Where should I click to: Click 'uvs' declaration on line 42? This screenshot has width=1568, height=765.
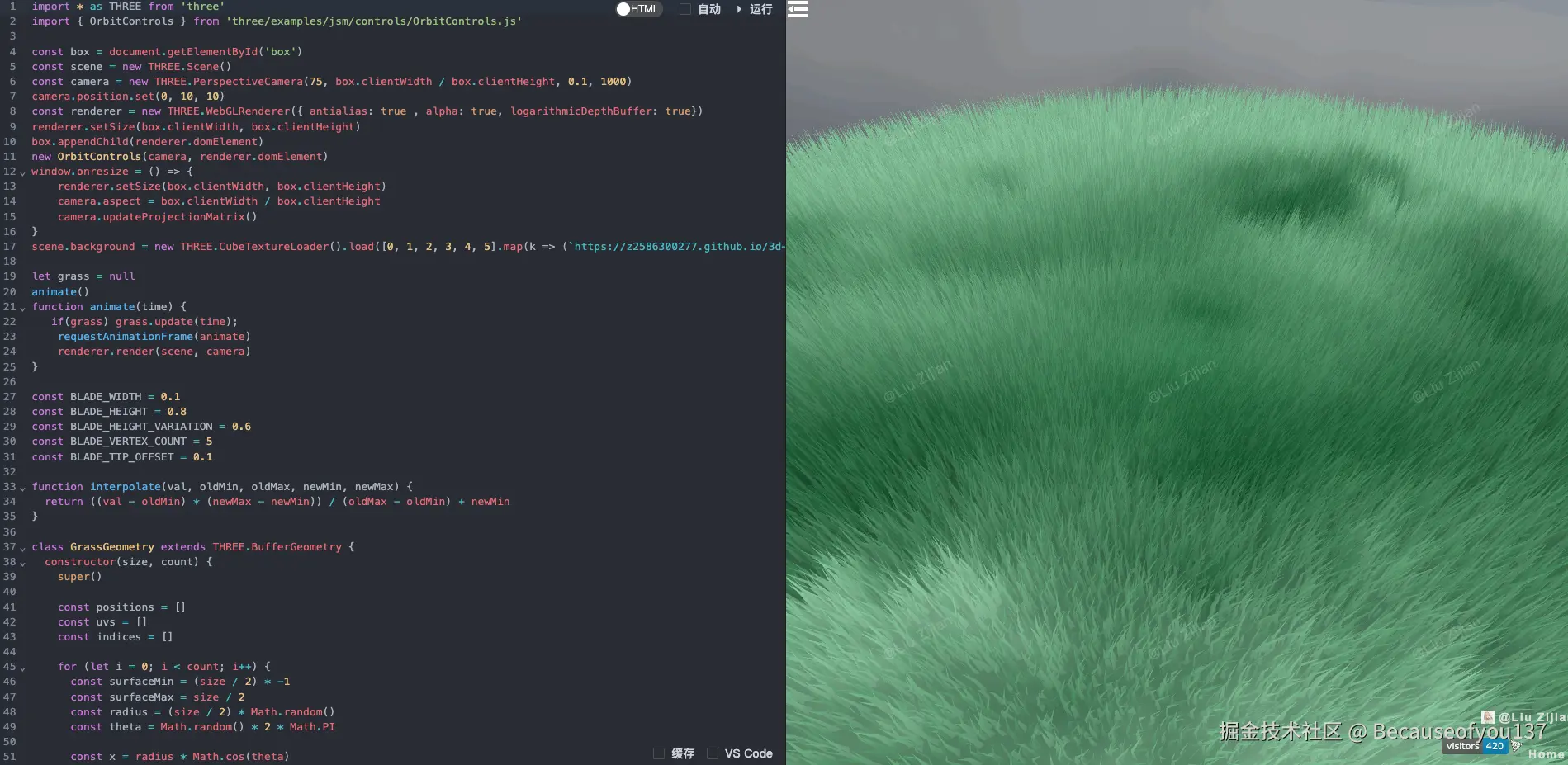tap(106, 622)
